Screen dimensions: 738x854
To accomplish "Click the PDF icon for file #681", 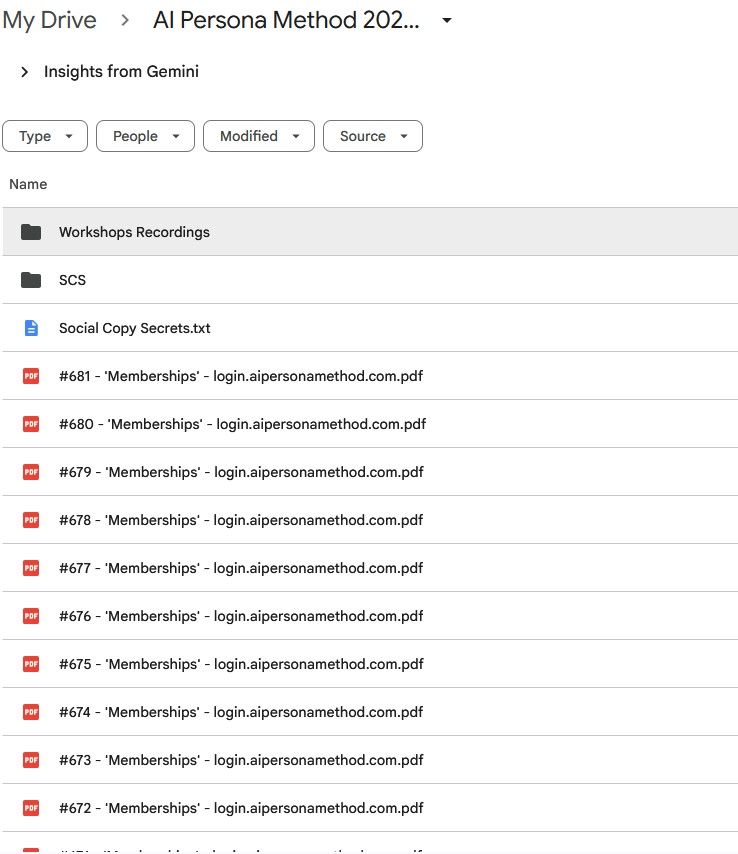I will click(31, 376).
